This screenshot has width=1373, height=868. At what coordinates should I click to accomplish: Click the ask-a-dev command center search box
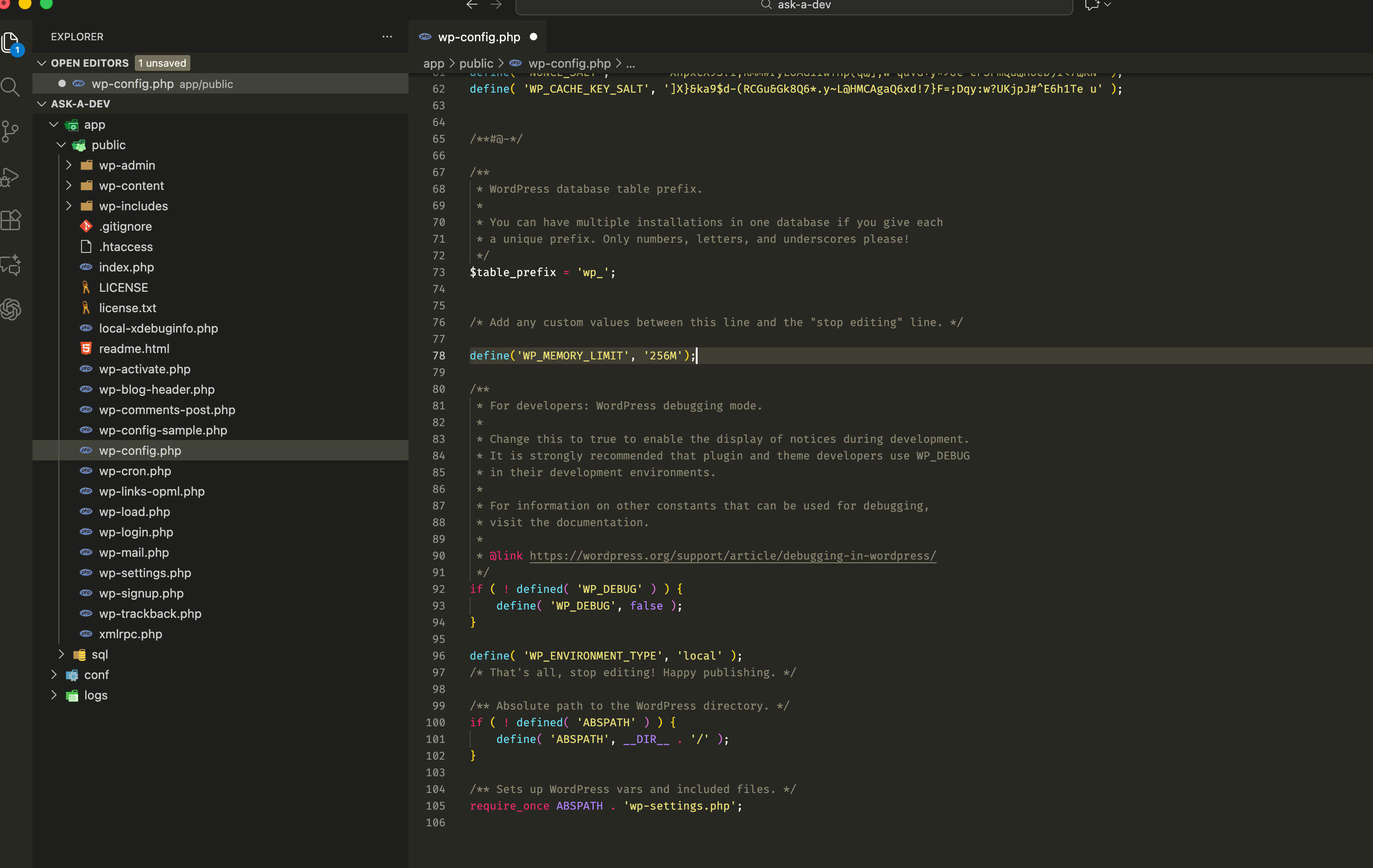click(x=794, y=6)
